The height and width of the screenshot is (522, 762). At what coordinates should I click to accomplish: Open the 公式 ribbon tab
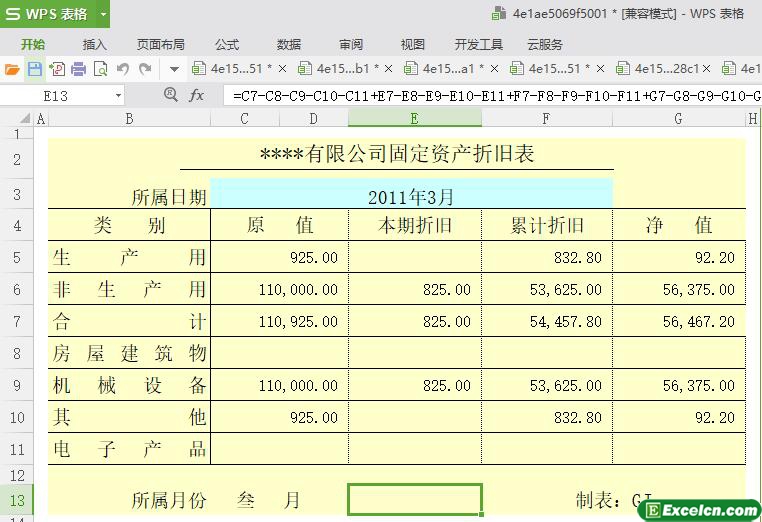click(x=227, y=45)
